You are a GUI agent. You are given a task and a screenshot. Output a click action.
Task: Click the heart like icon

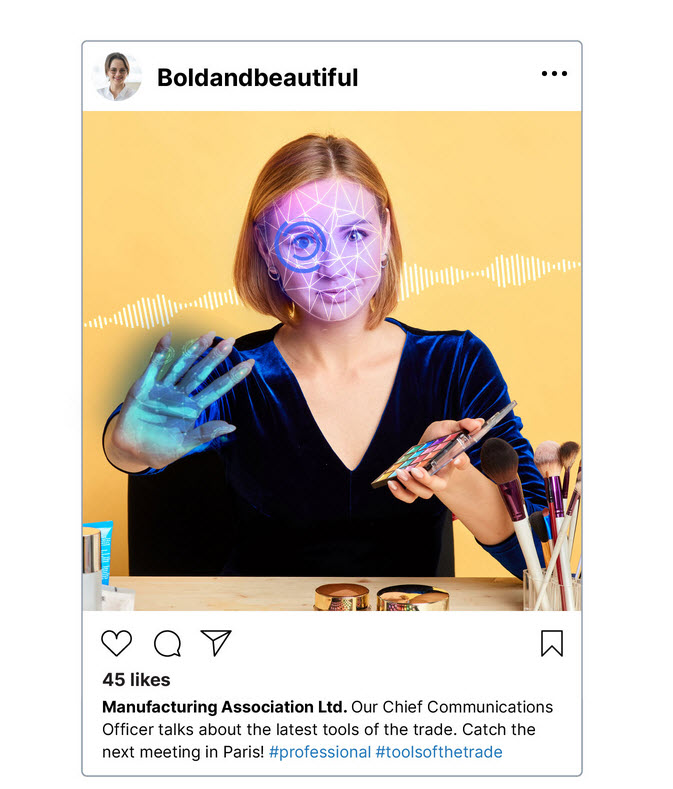116,643
